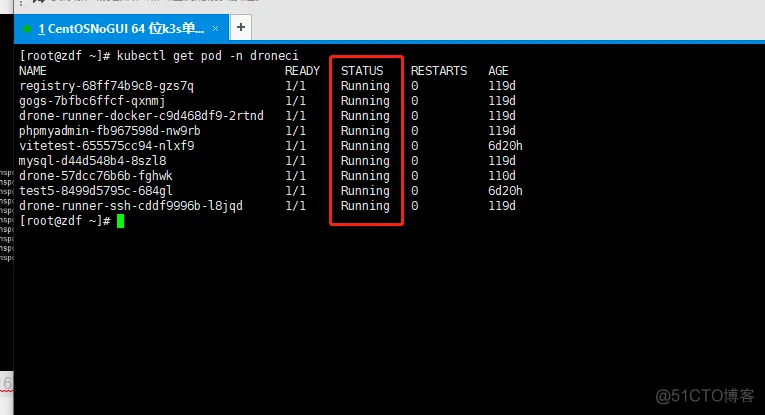Screen dimensions: 765x415
Task: Click Running status of mysql pod
Action: pyautogui.click(x=365, y=160)
